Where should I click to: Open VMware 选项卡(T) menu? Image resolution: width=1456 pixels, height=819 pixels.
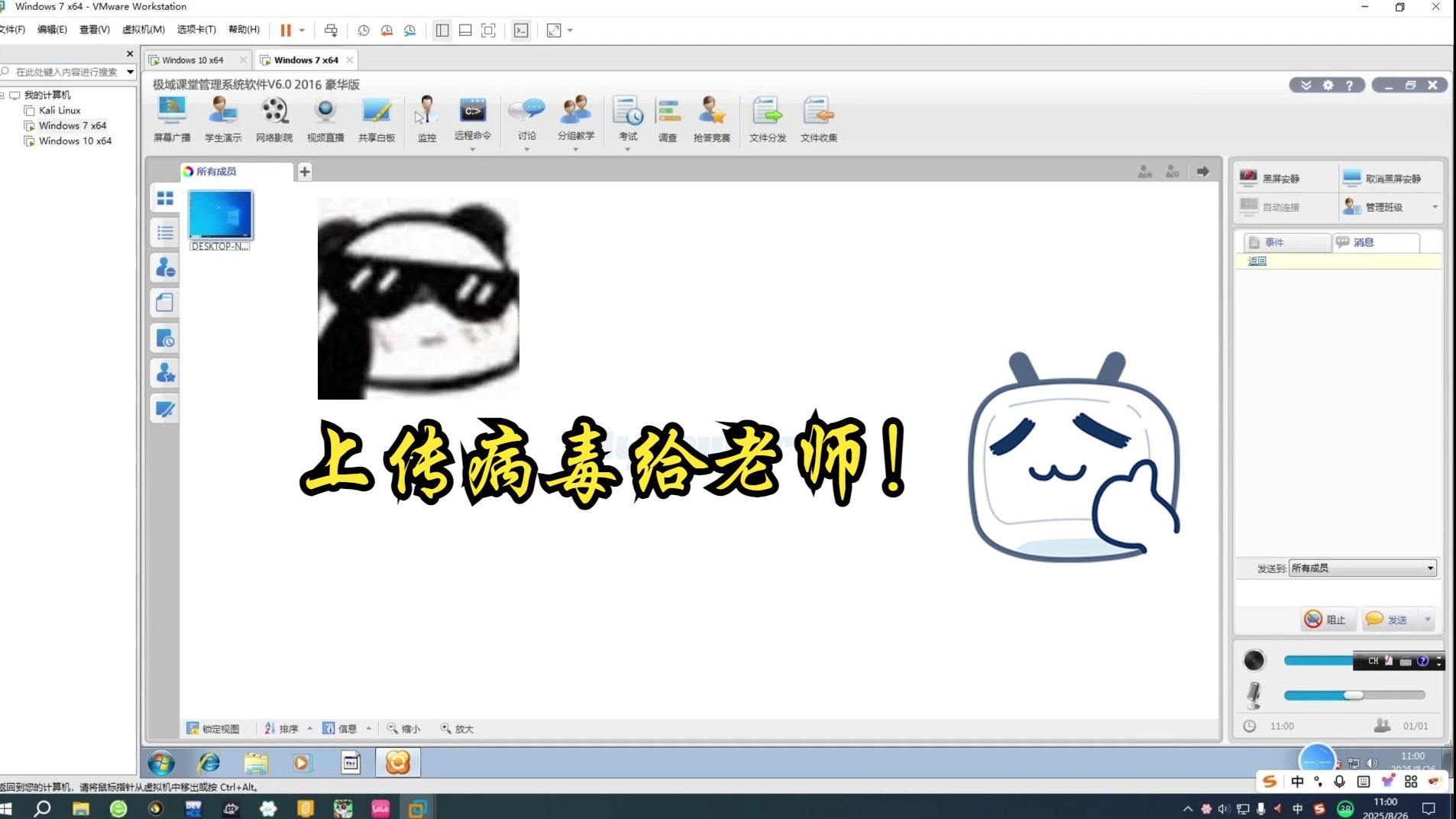[x=196, y=30]
